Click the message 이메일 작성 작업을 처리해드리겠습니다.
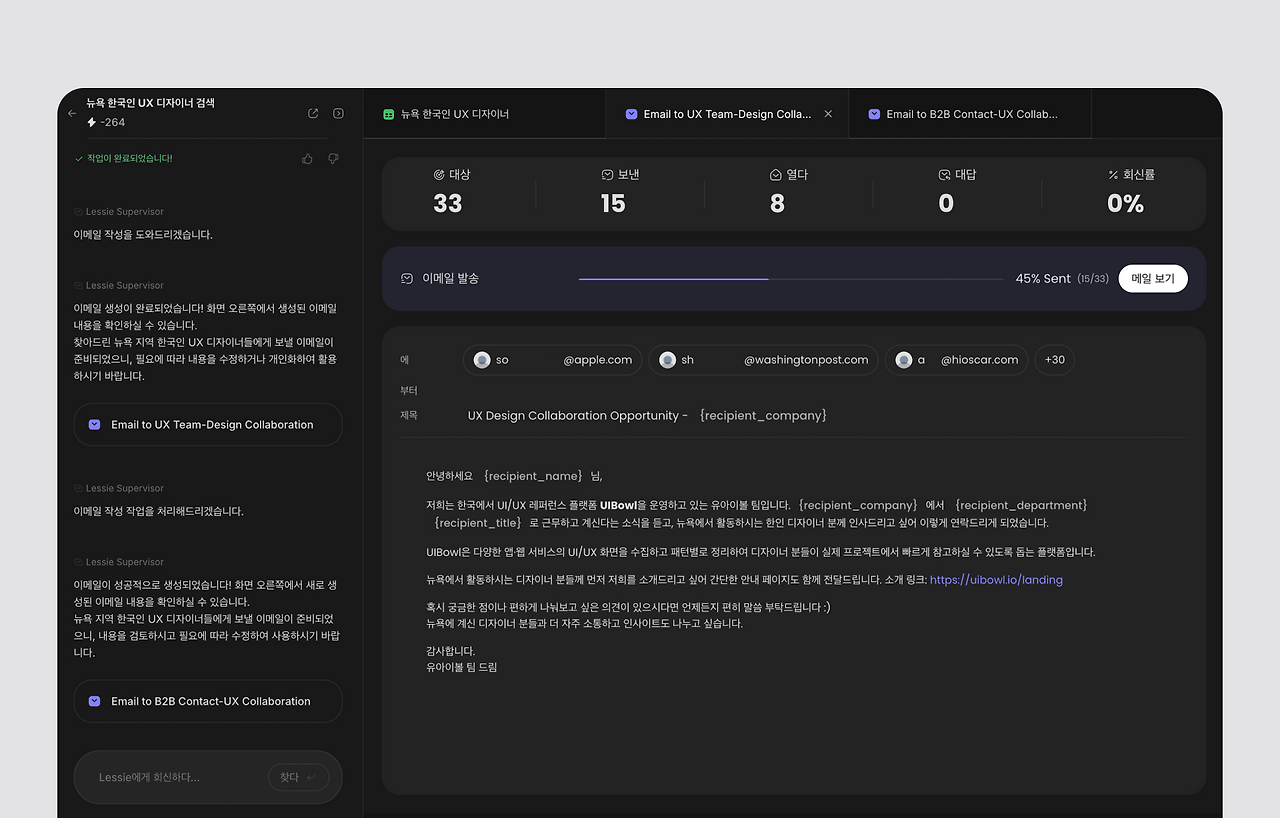 point(158,511)
